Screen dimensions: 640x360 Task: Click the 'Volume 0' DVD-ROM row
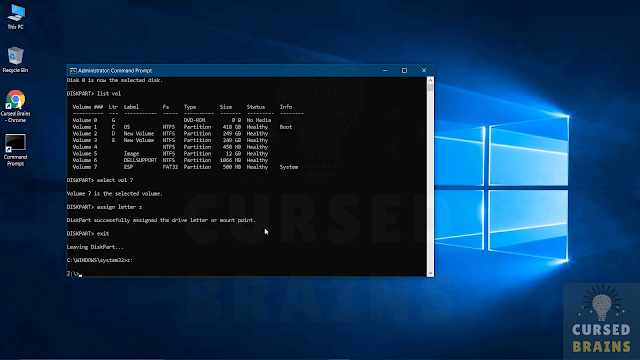(172, 120)
